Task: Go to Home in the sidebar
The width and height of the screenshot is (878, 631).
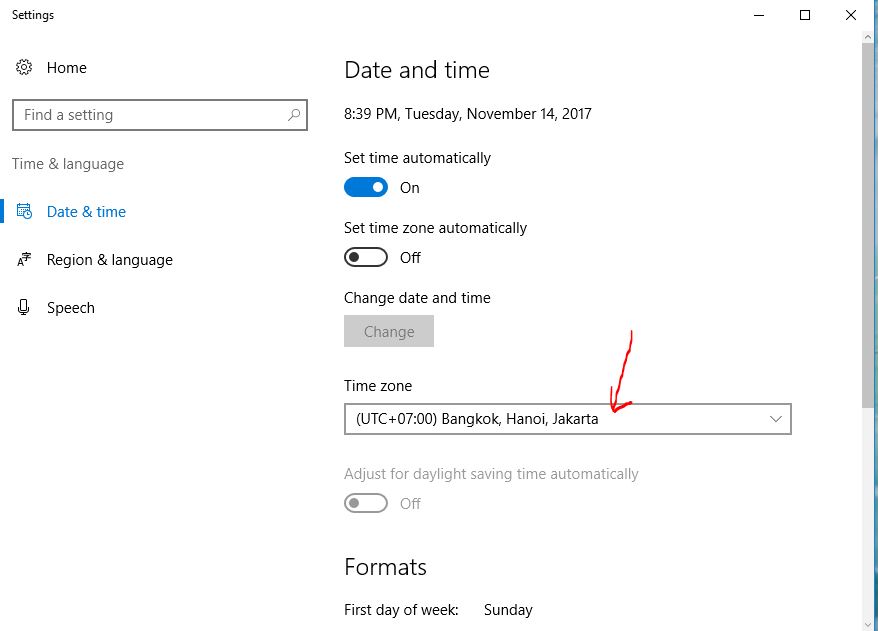Action: pyautogui.click(x=67, y=68)
